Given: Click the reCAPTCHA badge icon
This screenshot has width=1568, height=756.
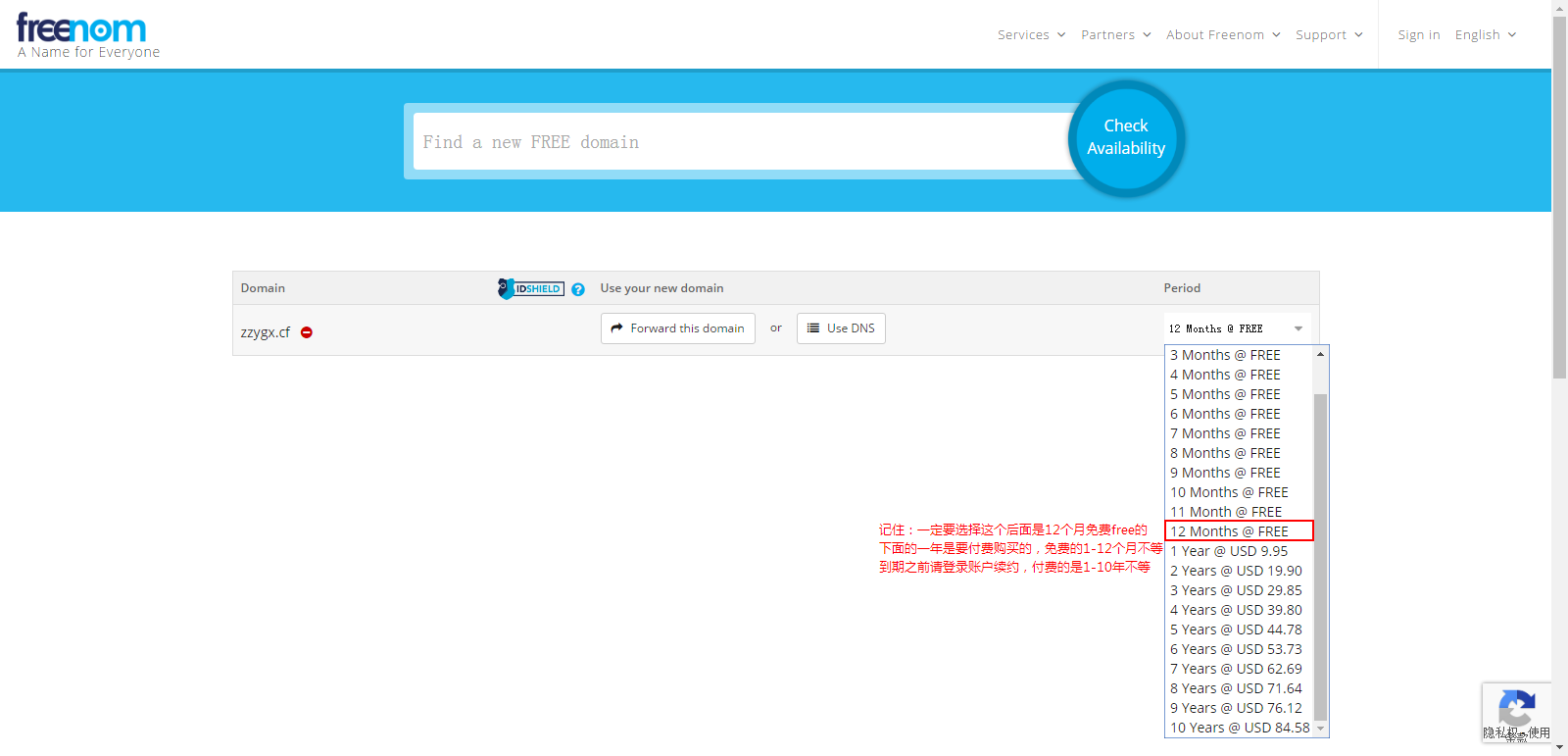Looking at the screenshot, I should [x=1516, y=710].
